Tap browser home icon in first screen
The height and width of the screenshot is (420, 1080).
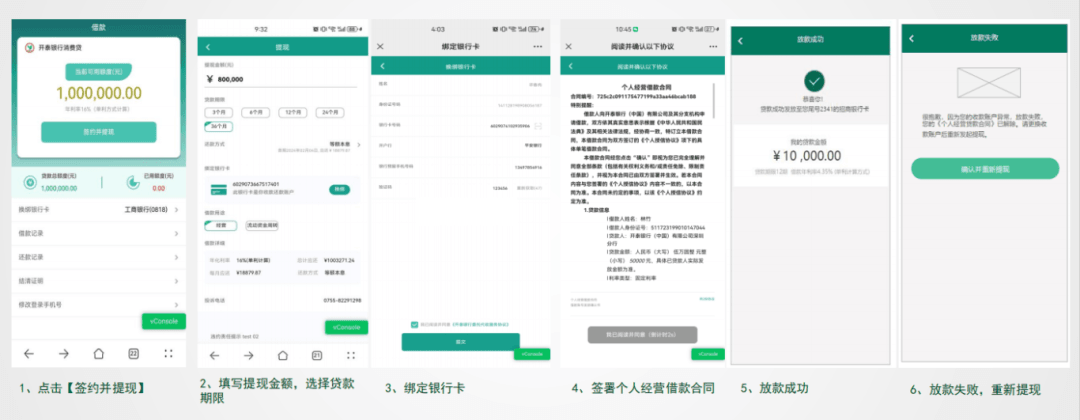(x=98, y=354)
